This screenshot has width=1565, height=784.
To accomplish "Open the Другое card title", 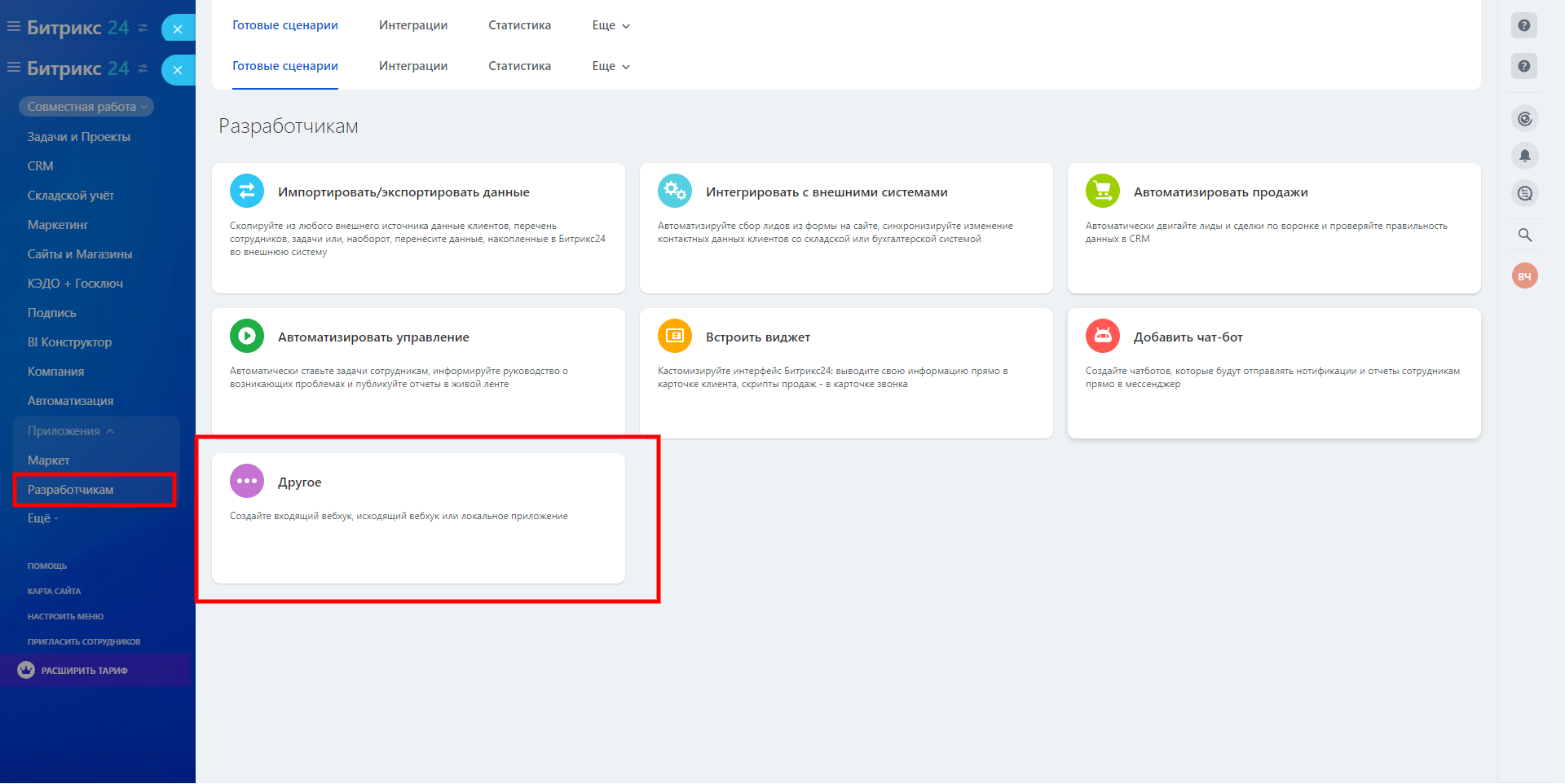I will 300,482.
